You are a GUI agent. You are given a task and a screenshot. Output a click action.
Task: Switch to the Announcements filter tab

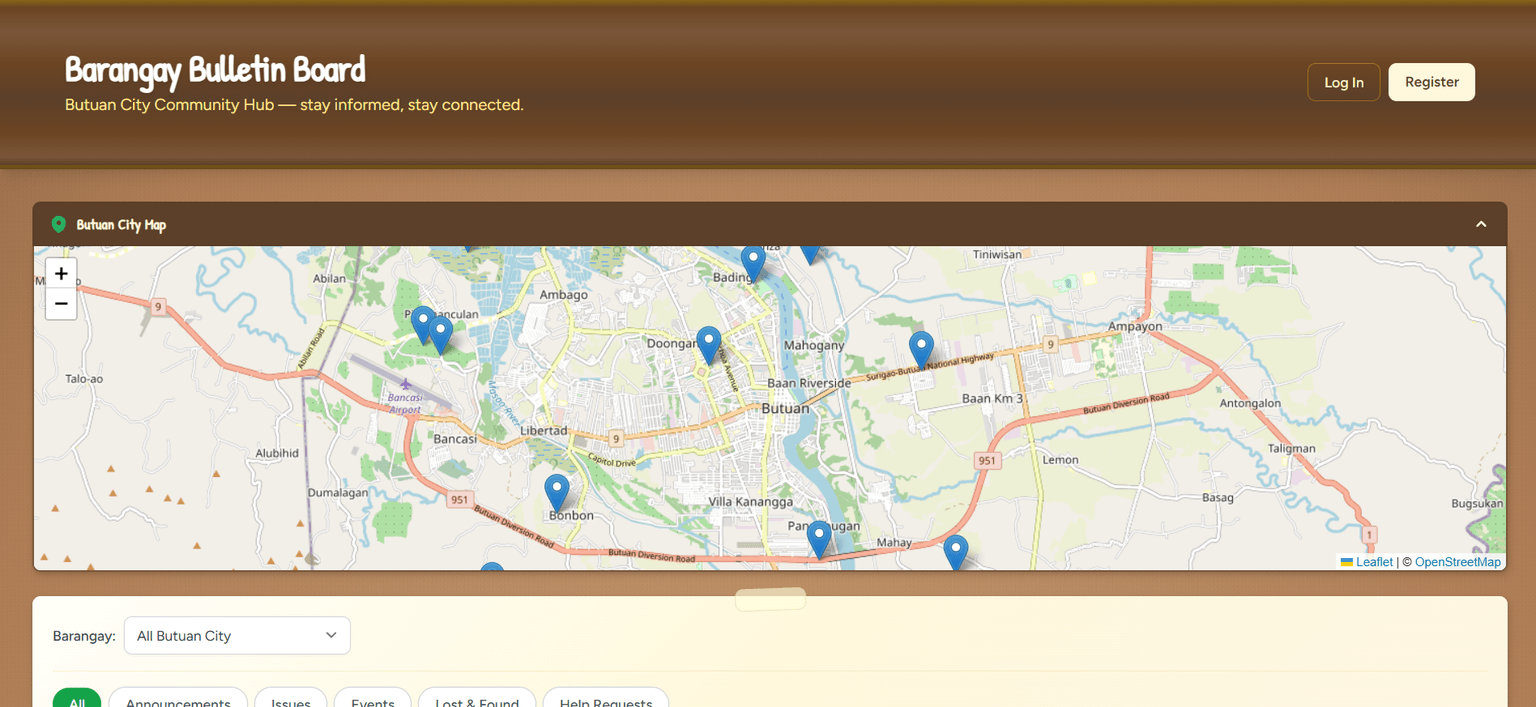[x=178, y=698]
